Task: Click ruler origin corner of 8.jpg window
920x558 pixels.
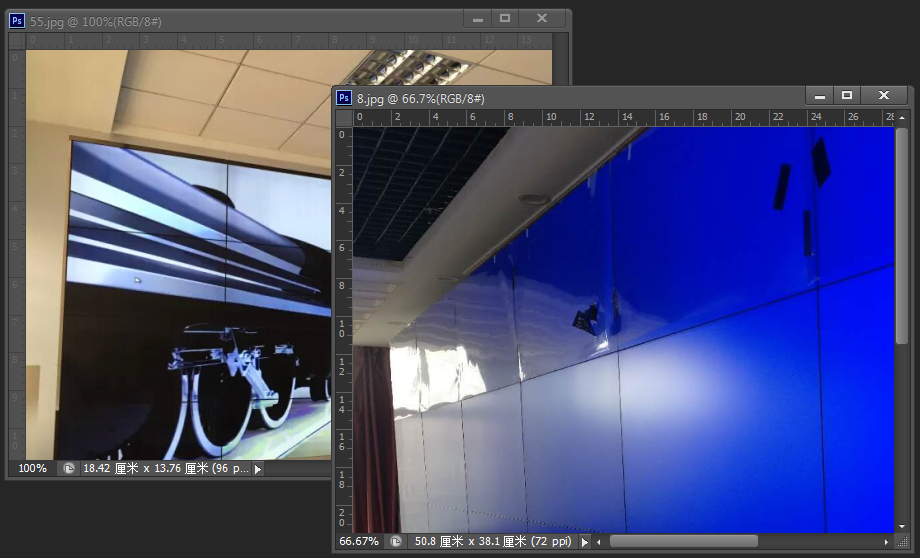Action: click(344, 118)
